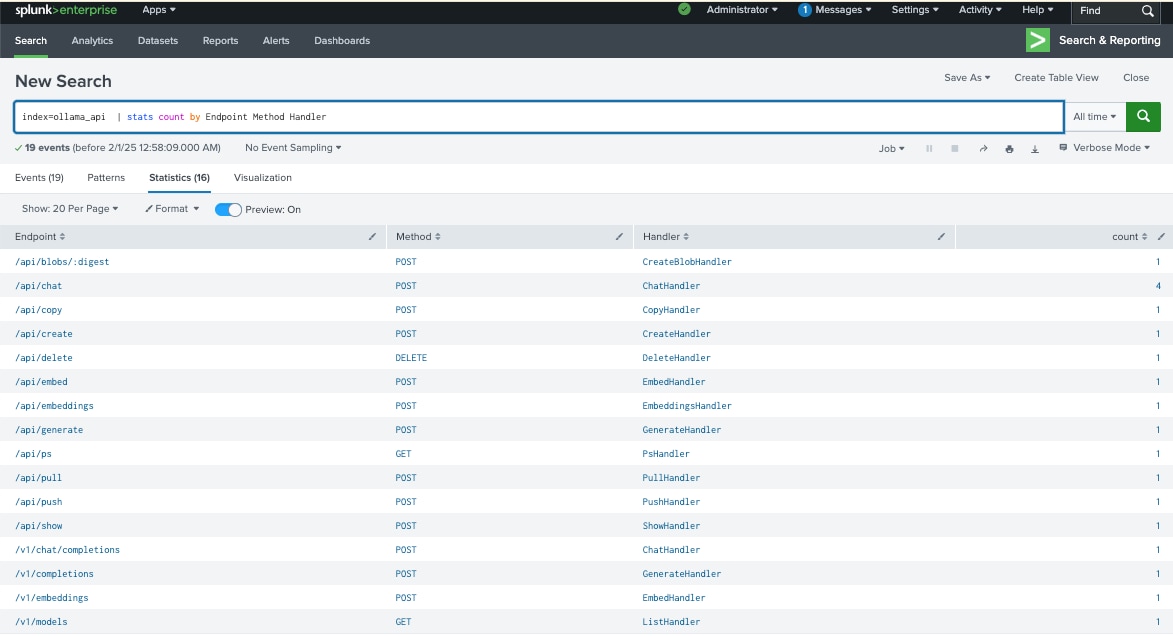This screenshot has height=636, width=1173.
Task: Pause the search job
Action: pos(929,149)
